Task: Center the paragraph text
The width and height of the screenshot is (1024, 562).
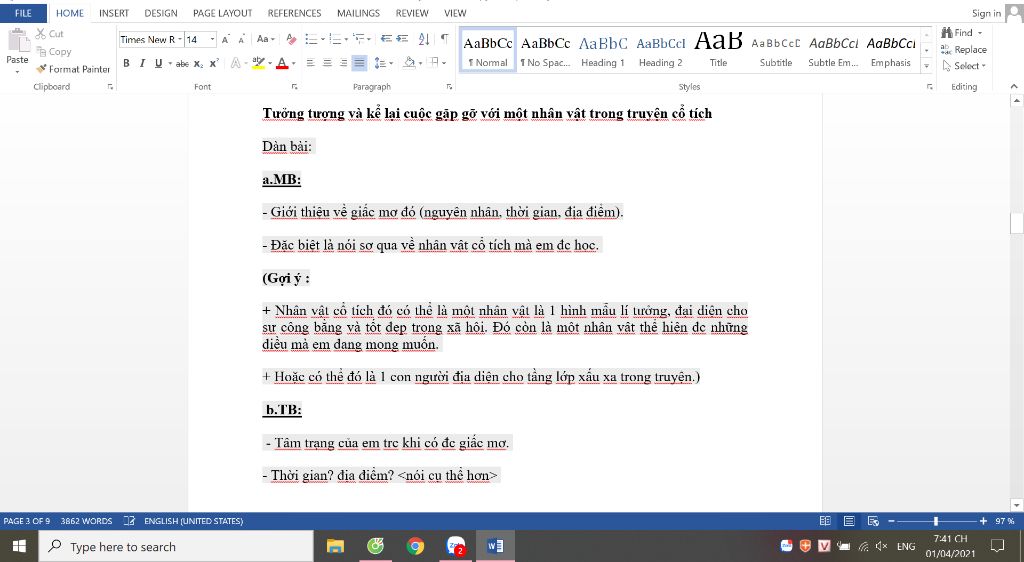Action: [327, 63]
